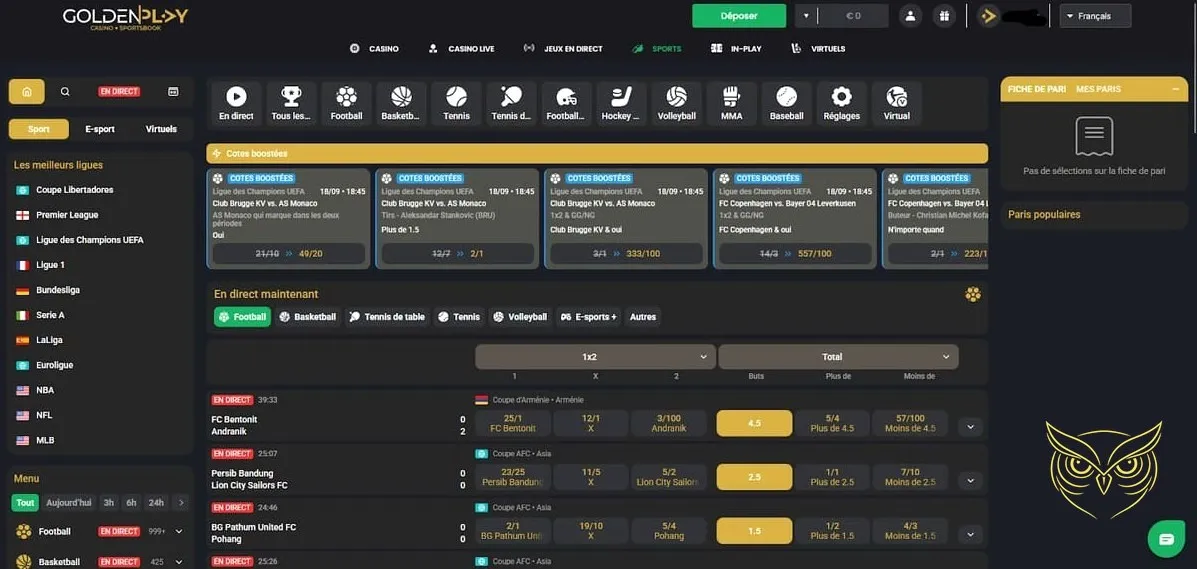Open the MES PARIS tab
Screen dimensions: 1197x569
[x=1098, y=89]
